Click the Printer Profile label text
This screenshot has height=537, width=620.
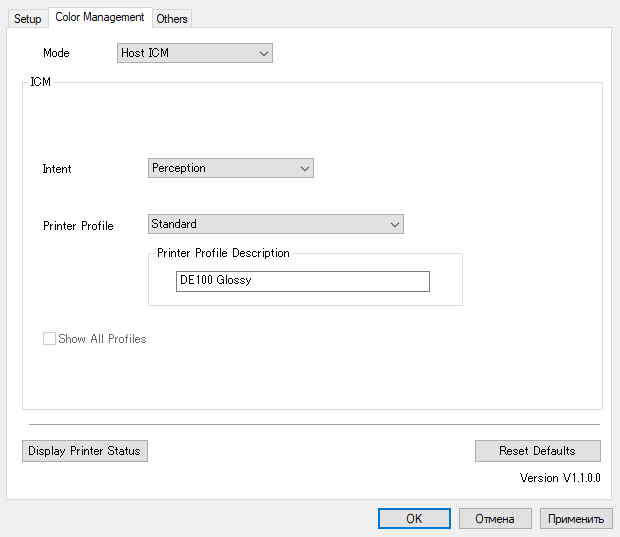[x=78, y=226]
